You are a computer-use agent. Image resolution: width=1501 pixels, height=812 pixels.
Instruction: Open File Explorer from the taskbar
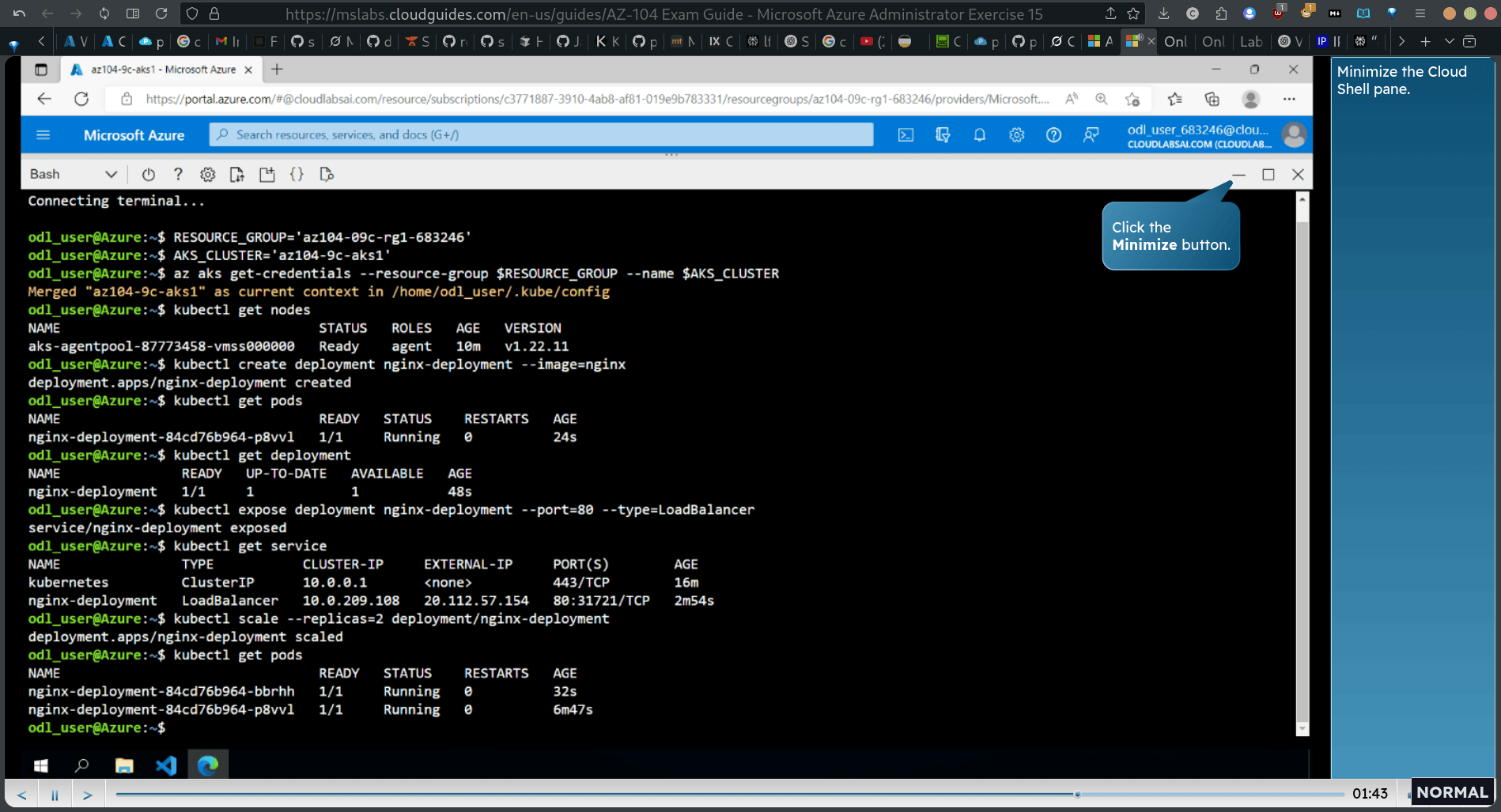(124, 765)
